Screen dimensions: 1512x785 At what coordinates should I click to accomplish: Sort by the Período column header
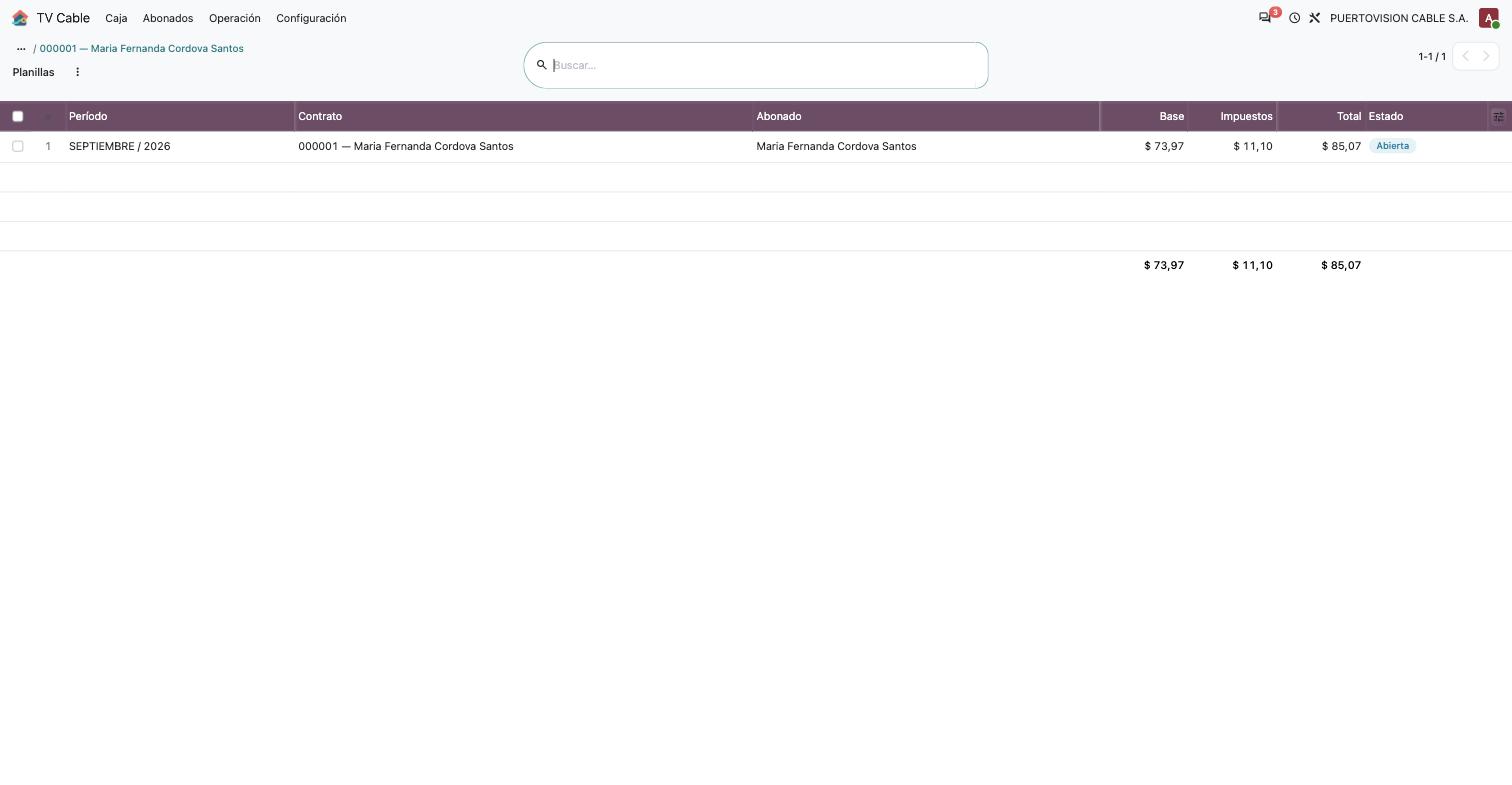point(180,117)
